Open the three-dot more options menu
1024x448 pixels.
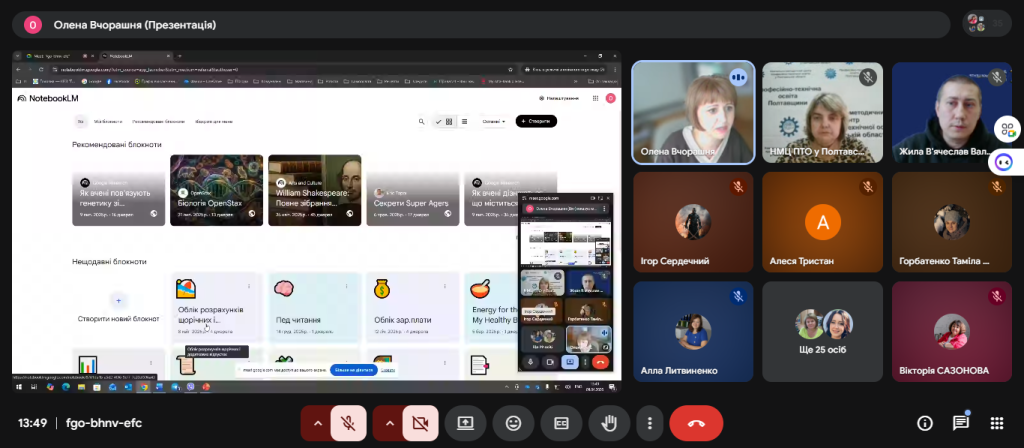click(x=651, y=423)
